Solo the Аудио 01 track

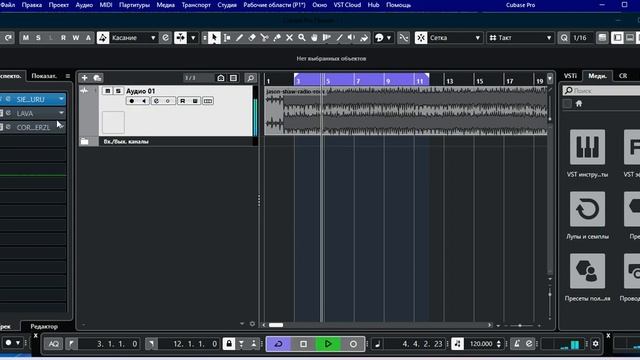(118, 91)
